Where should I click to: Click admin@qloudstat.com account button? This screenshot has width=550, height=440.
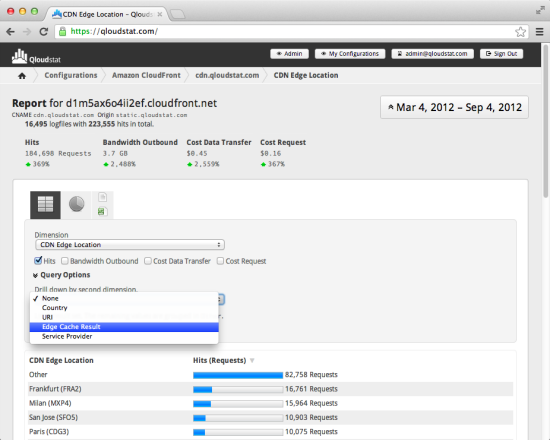(x=432, y=54)
